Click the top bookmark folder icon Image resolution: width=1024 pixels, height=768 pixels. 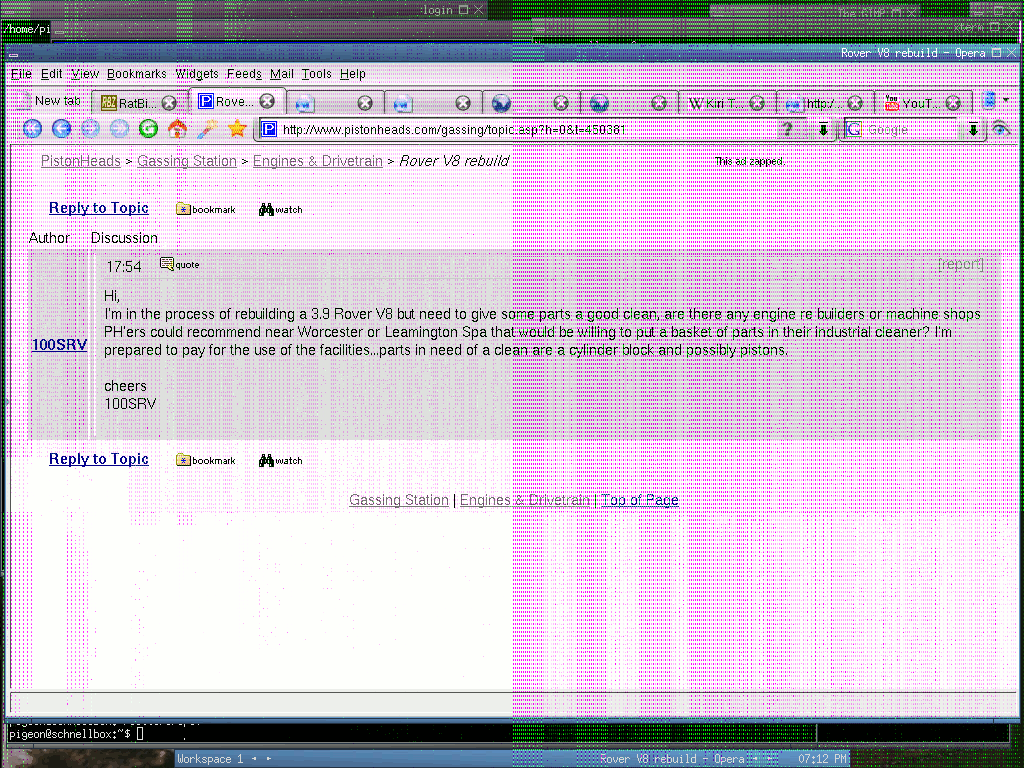point(184,209)
